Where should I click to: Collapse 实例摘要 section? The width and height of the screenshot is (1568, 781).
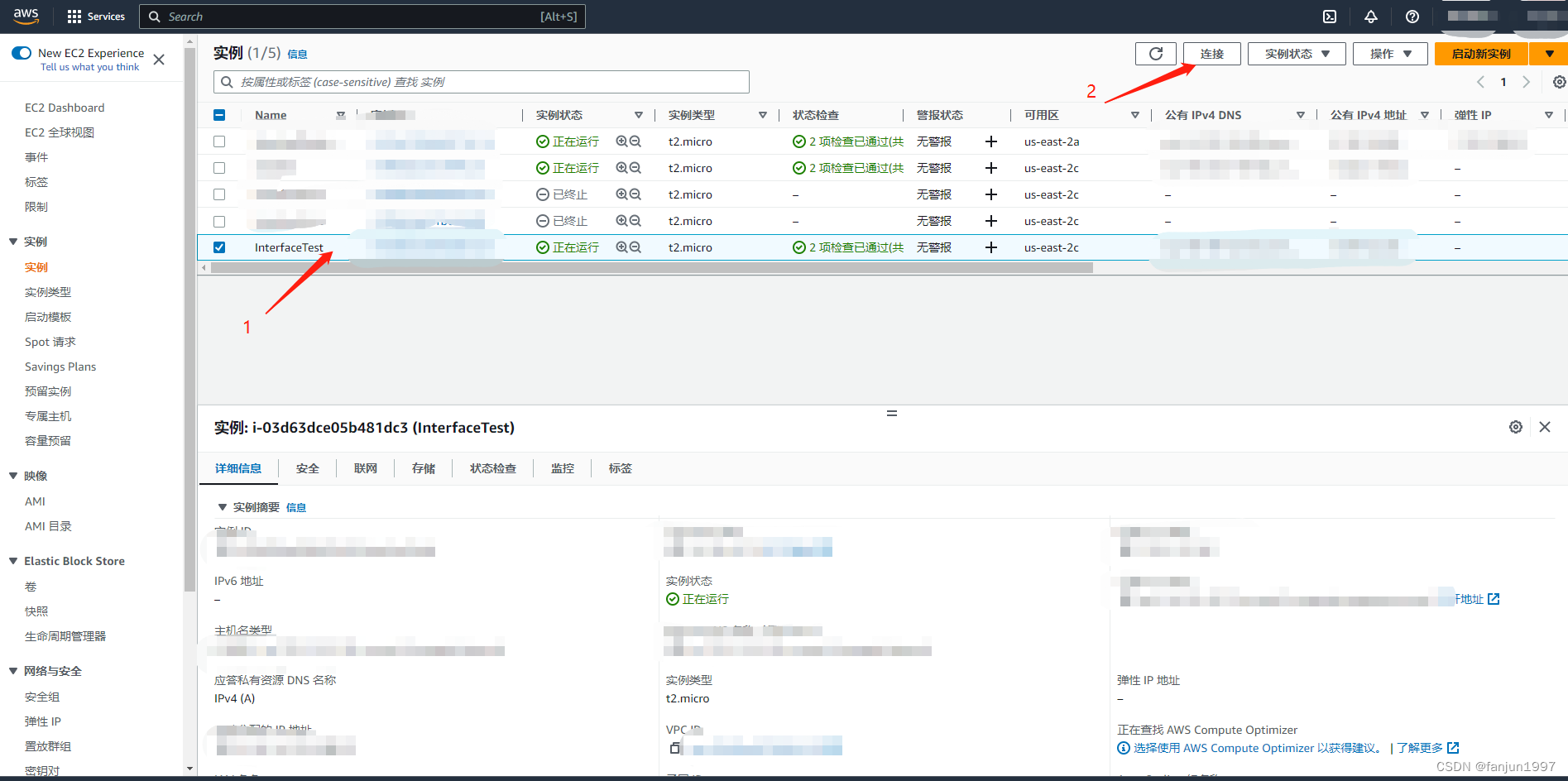click(222, 507)
